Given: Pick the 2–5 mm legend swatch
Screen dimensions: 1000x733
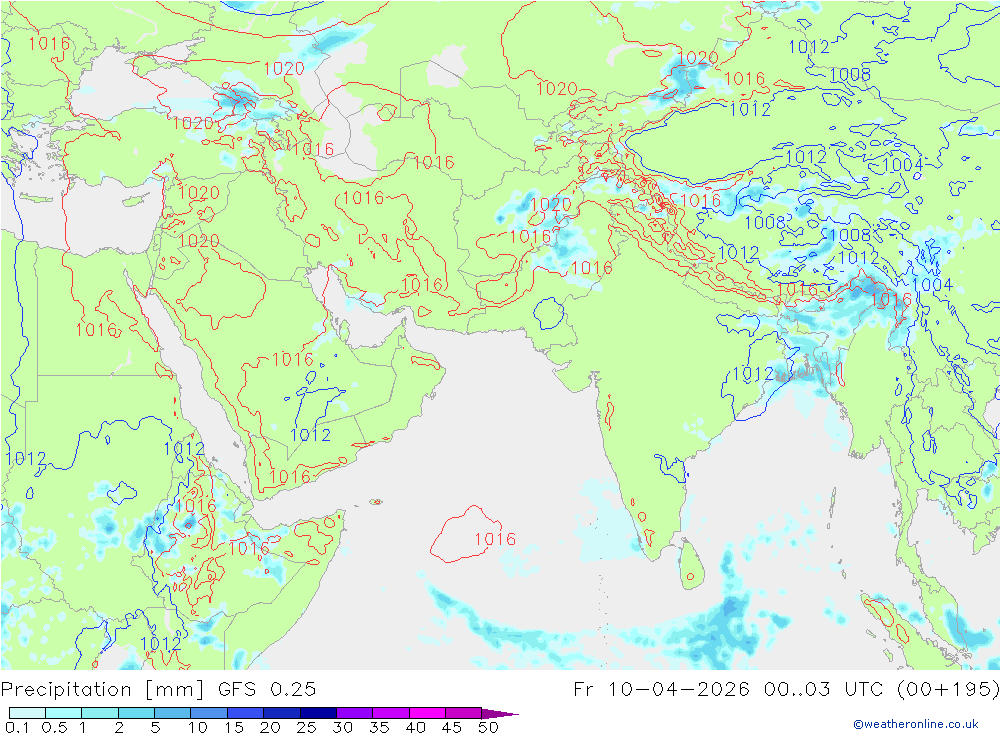Looking at the screenshot, I should [x=136, y=713].
